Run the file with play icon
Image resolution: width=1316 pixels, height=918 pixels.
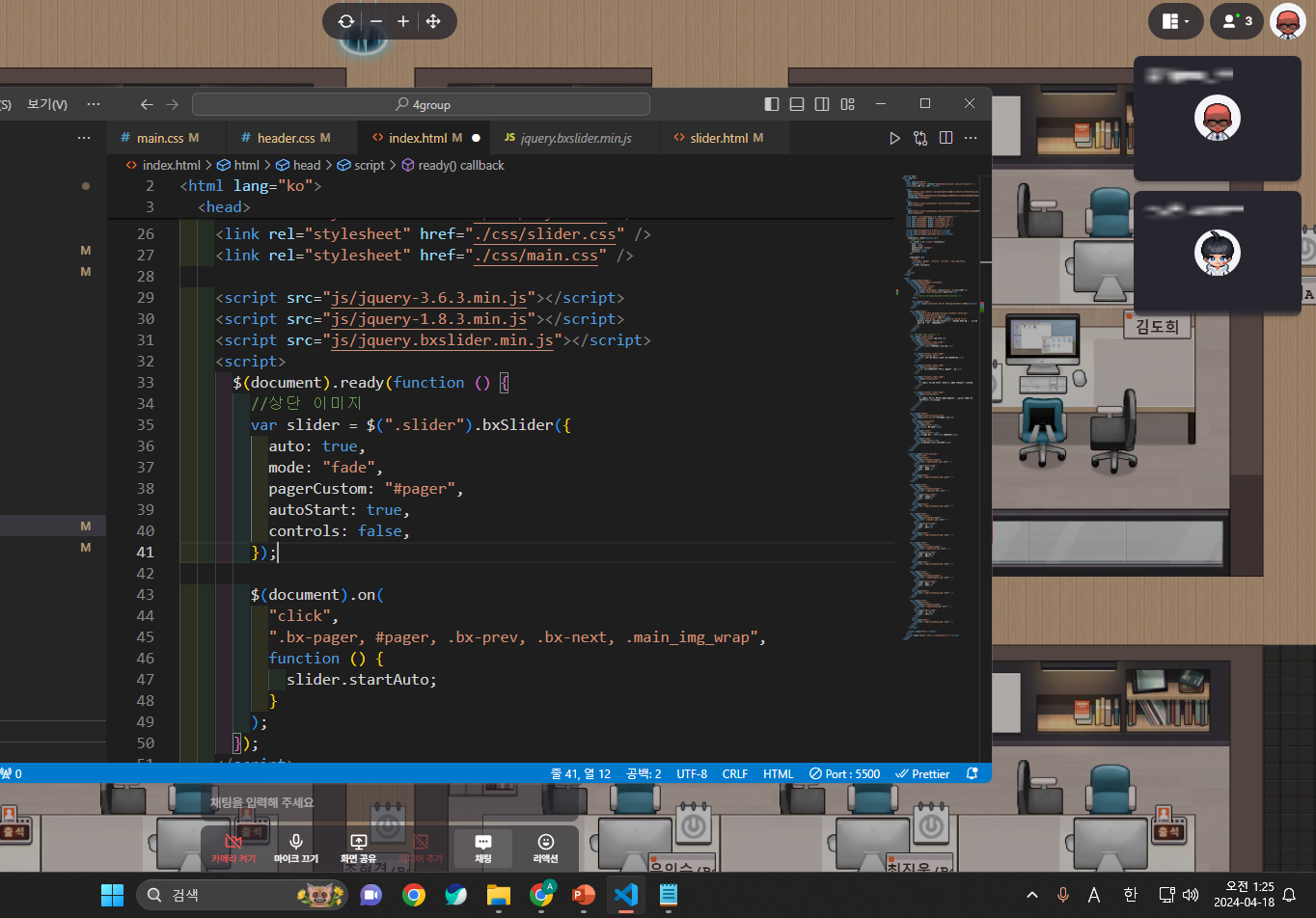(894, 138)
